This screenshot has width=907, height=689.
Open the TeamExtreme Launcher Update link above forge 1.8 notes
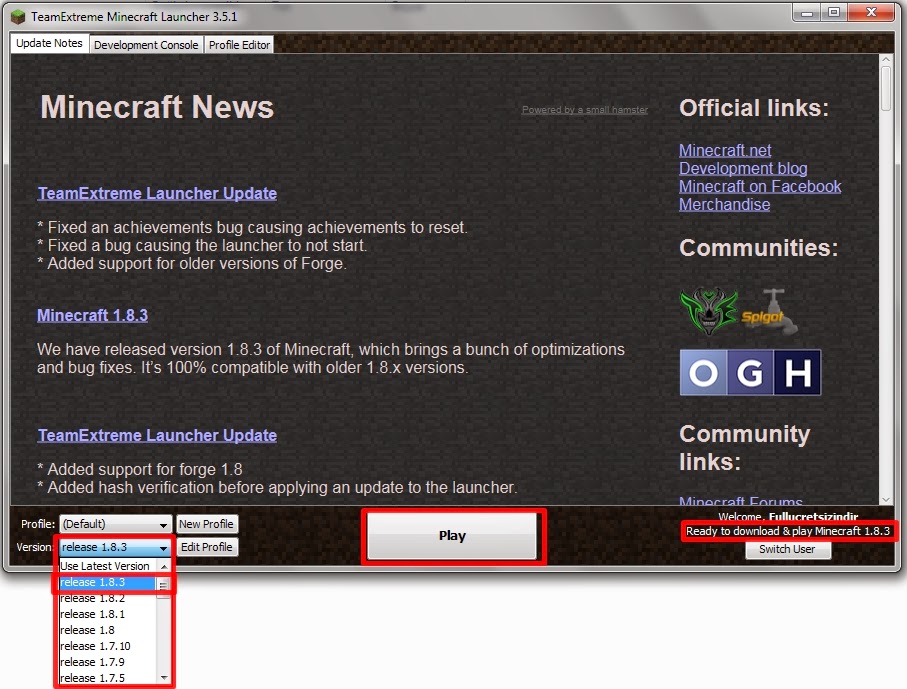tap(157, 435)
